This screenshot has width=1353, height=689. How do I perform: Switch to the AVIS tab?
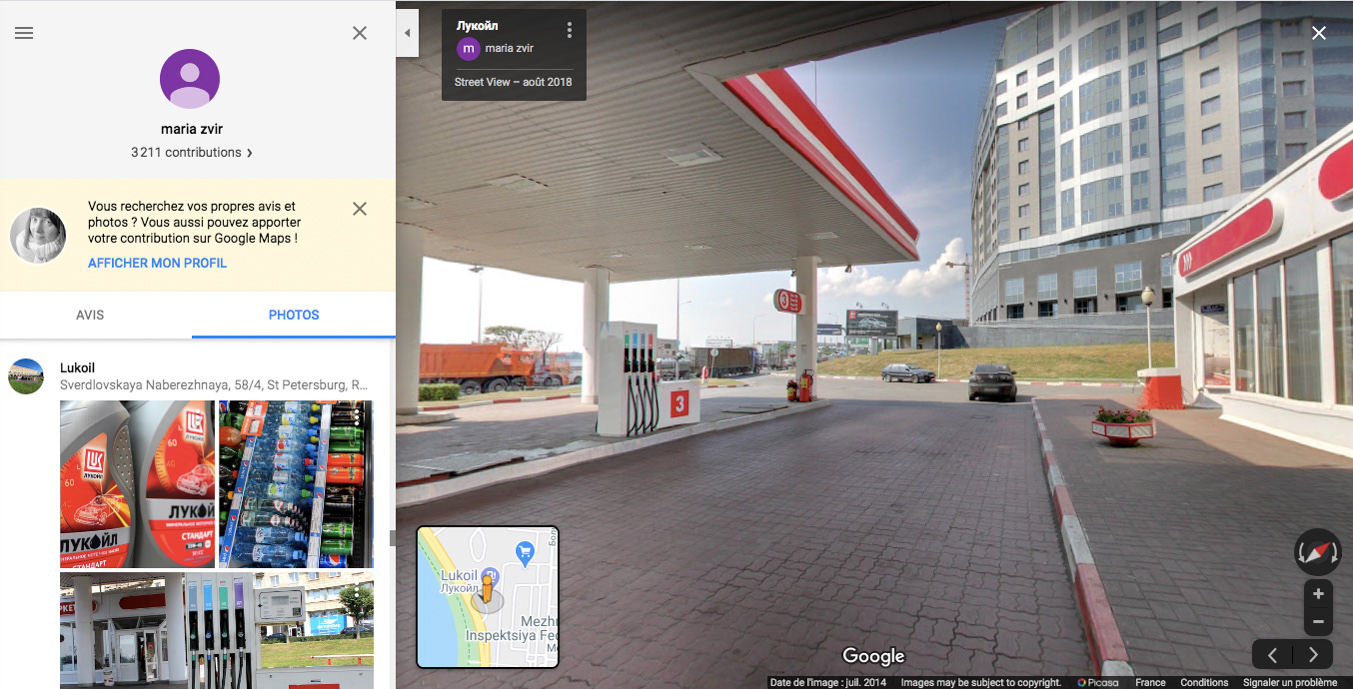pos(90,315)
